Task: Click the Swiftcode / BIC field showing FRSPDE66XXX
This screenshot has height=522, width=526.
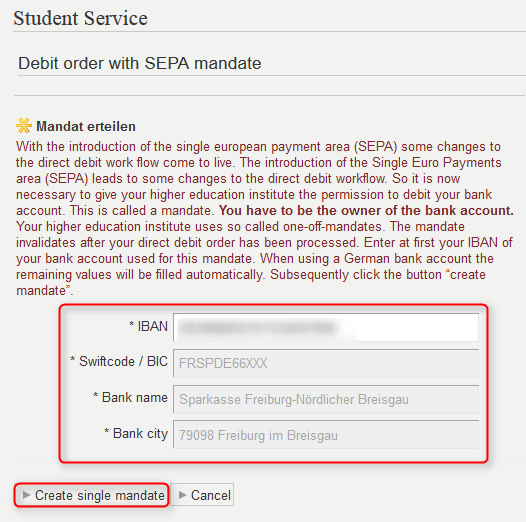Action: coord(326,363)
